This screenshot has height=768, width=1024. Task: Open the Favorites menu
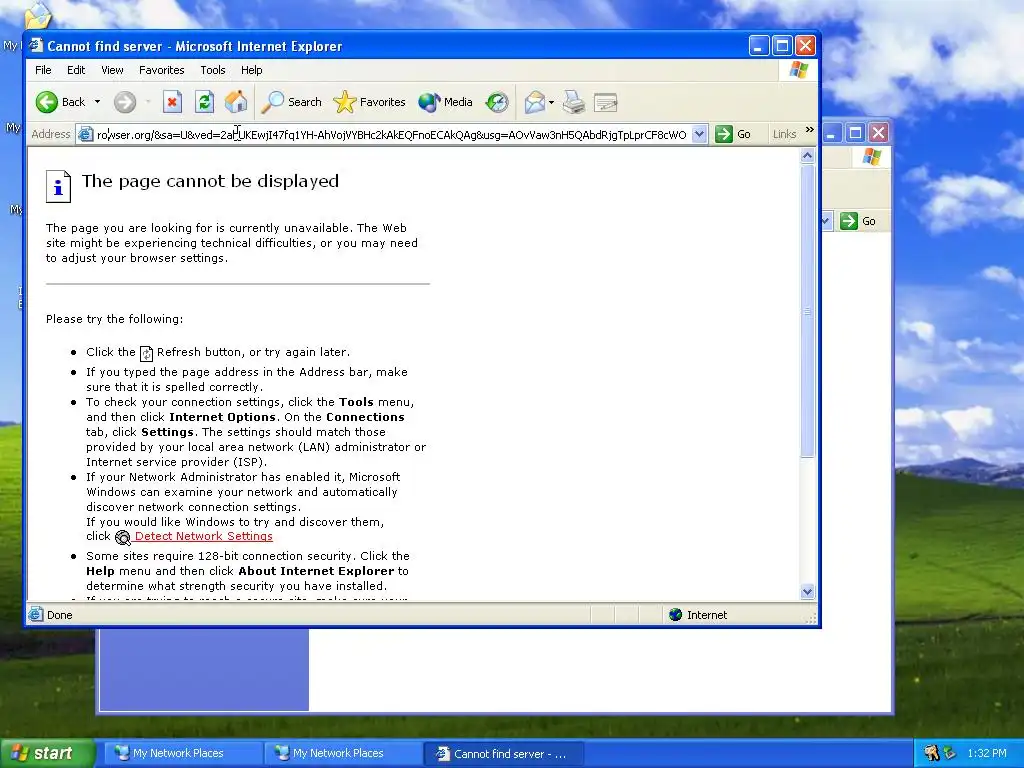point(161,70)
